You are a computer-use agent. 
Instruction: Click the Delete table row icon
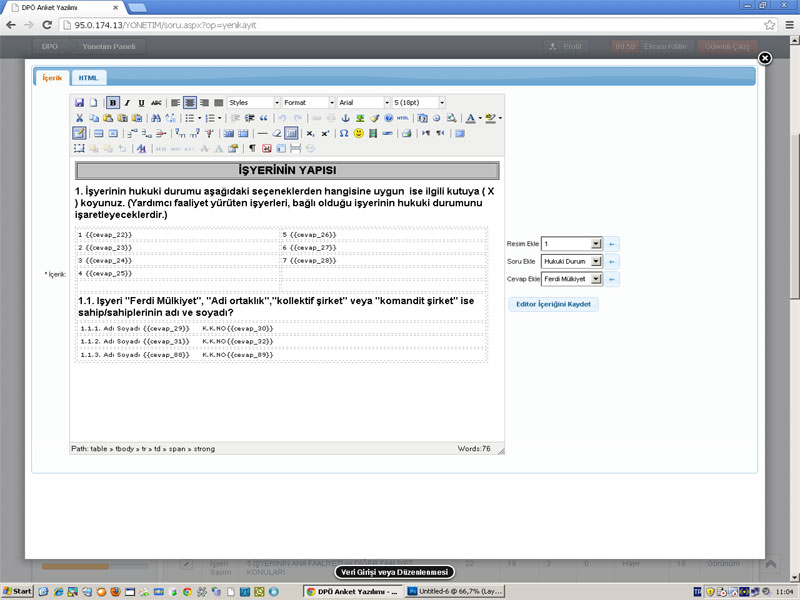click(161, 133)
